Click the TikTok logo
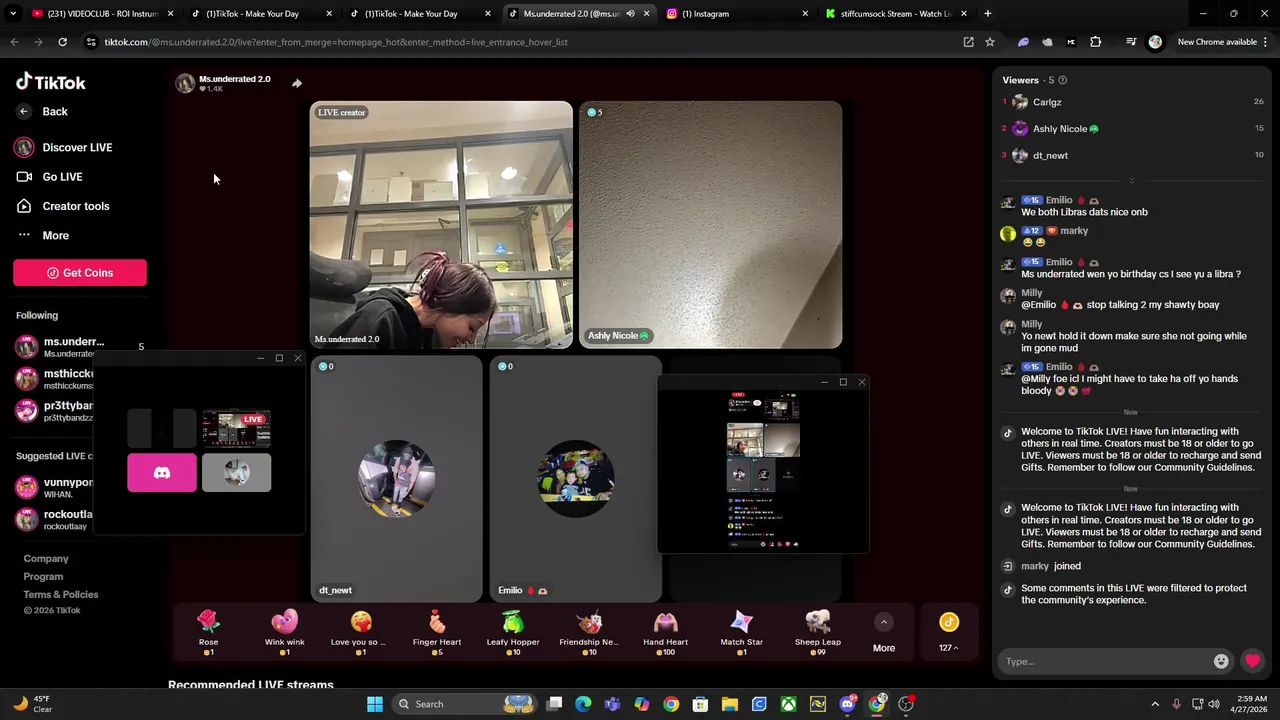Viewport: 1280px width, 720px height. 50,82
